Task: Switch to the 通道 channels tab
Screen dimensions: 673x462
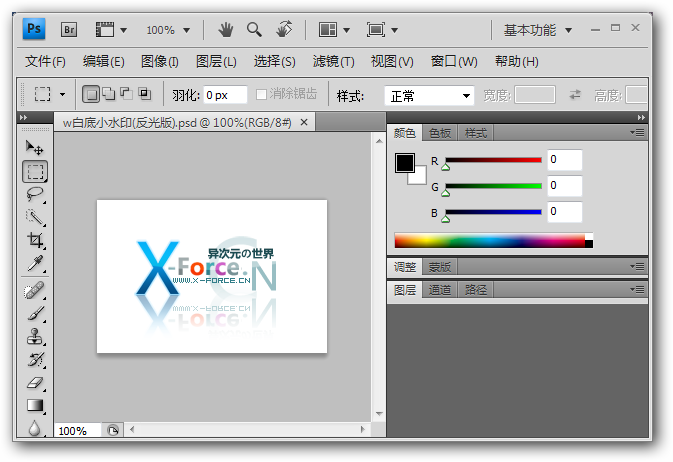Action: click(x=440, y=290)
